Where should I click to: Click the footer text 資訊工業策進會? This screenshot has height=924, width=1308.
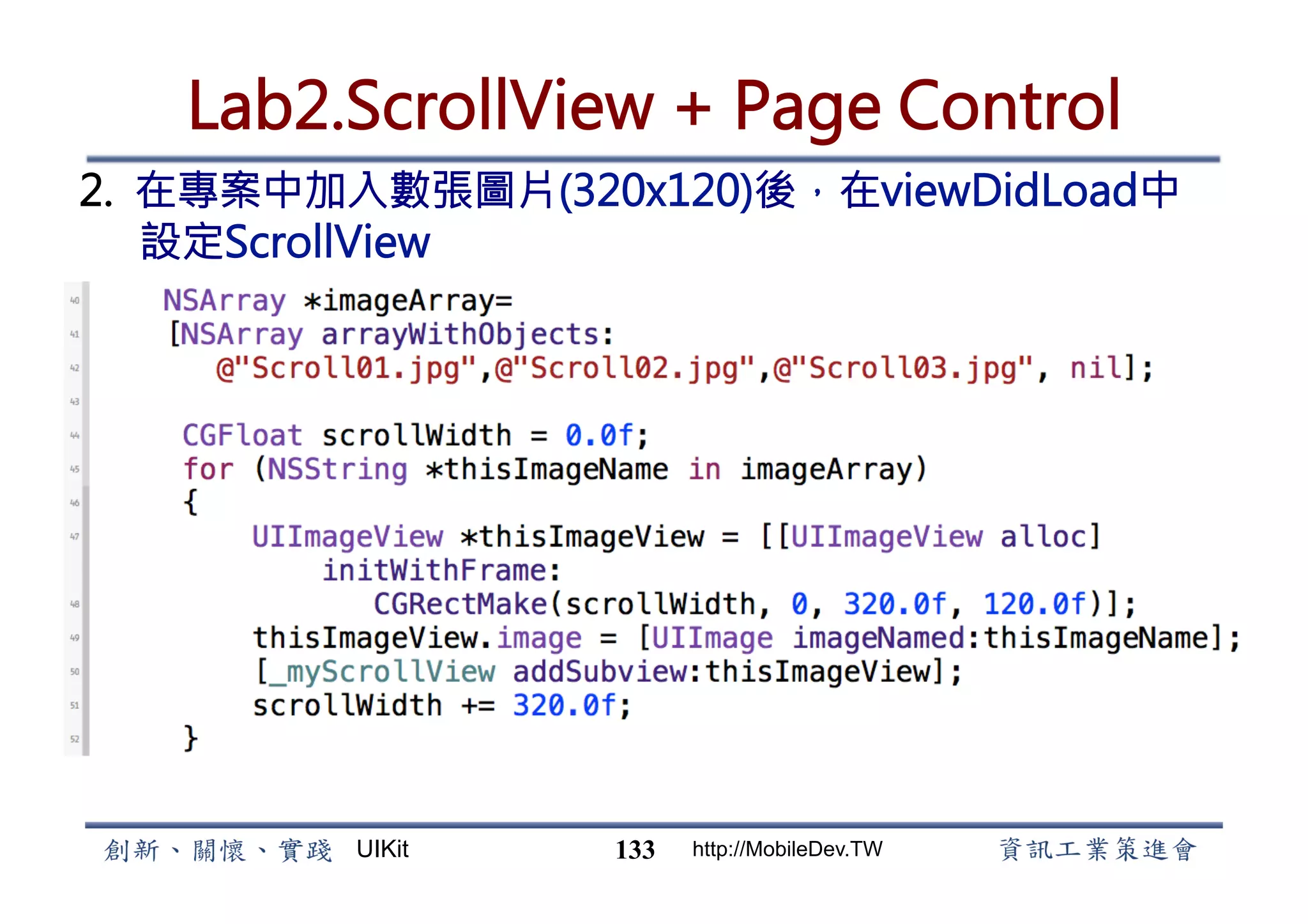click(1097, 850)
